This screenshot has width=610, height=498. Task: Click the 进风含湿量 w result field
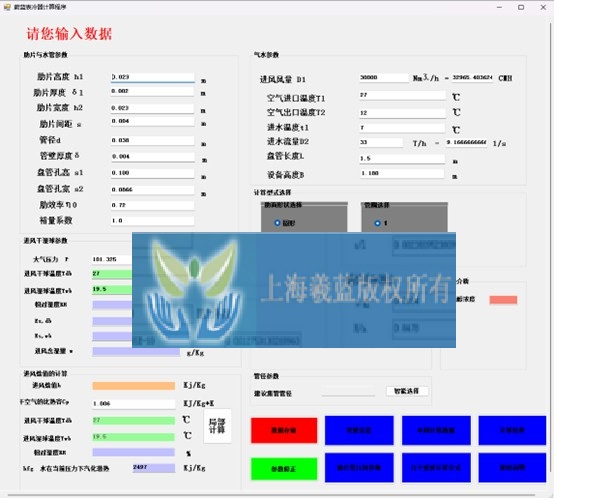point(136,352)
